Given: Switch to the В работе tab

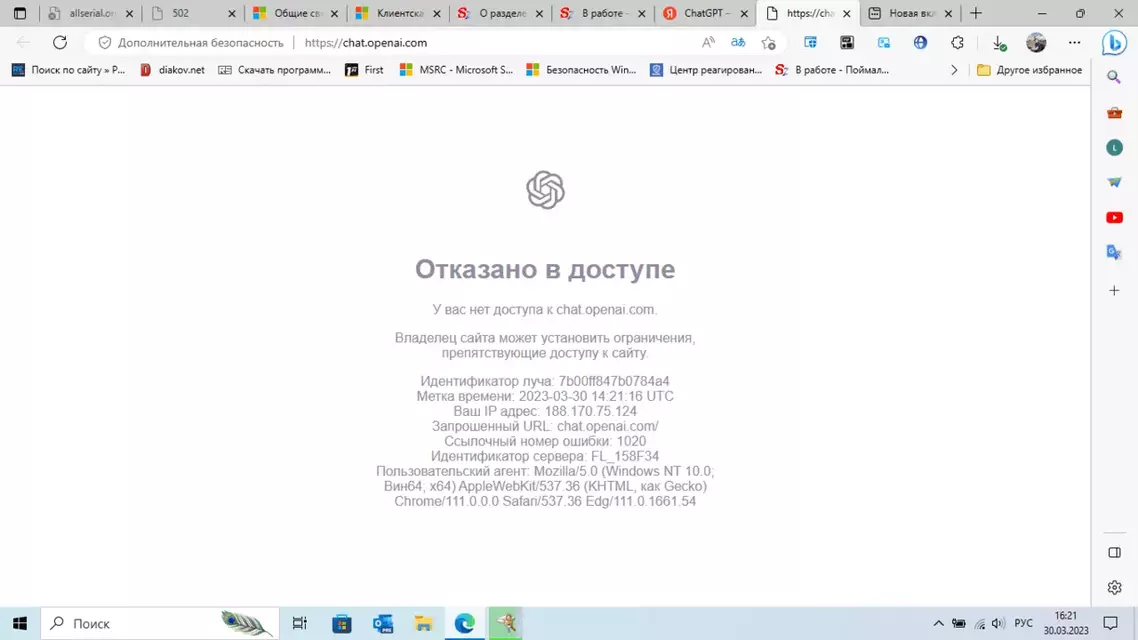Looking at the screenshot, I should (x=602, y=13).
